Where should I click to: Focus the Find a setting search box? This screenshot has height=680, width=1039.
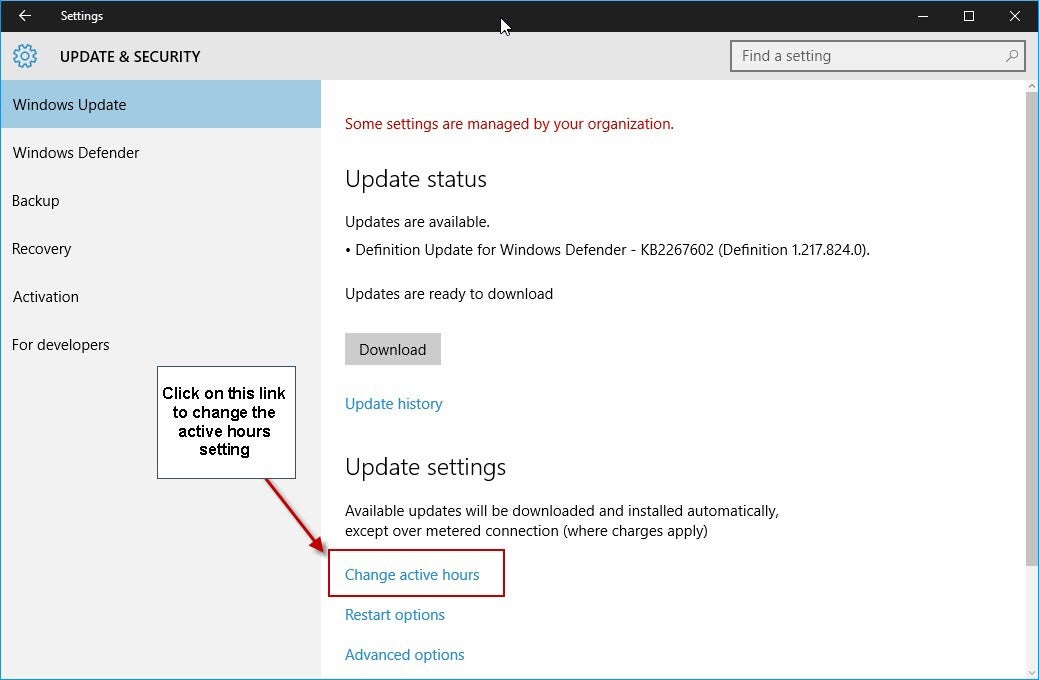[x=877, y=56]
